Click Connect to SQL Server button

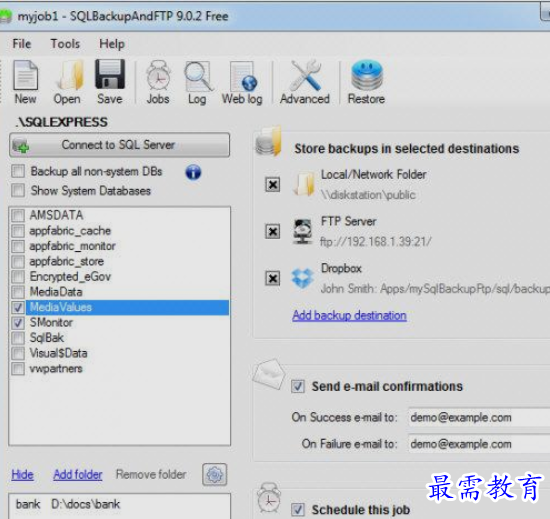(120, 145)
